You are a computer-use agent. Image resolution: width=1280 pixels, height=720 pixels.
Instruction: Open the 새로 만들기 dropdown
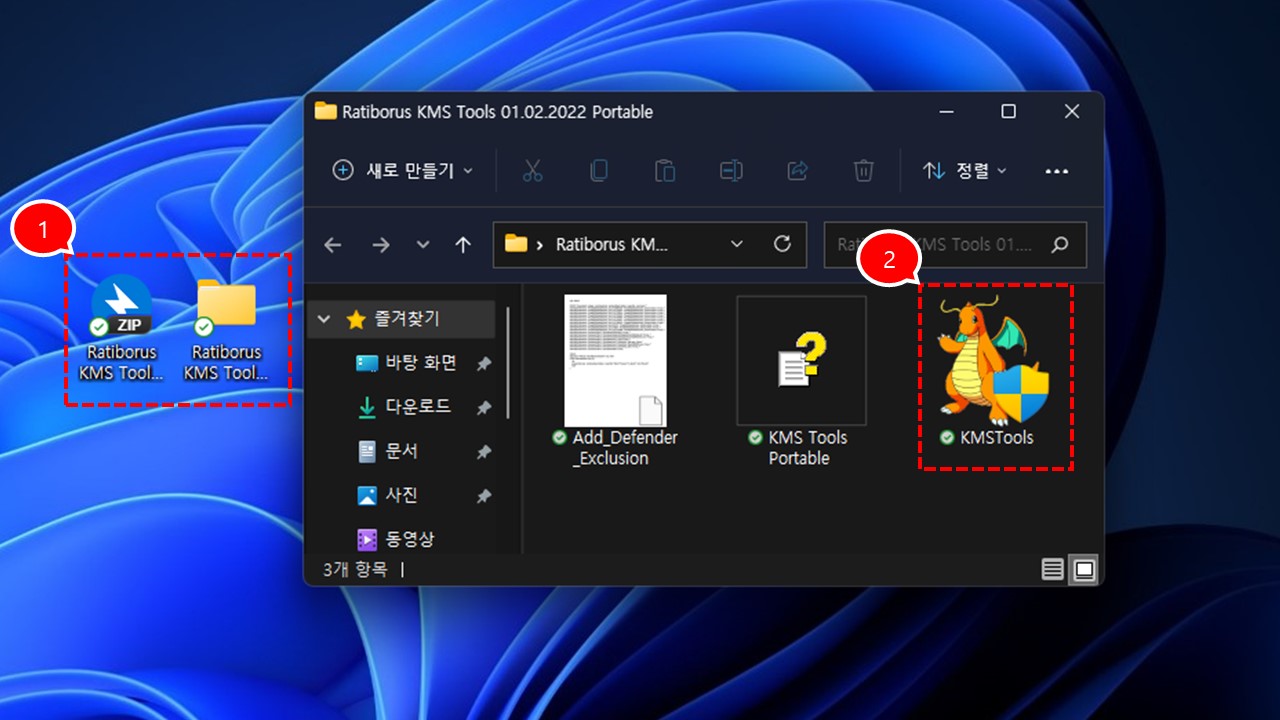tap(403, 171)
